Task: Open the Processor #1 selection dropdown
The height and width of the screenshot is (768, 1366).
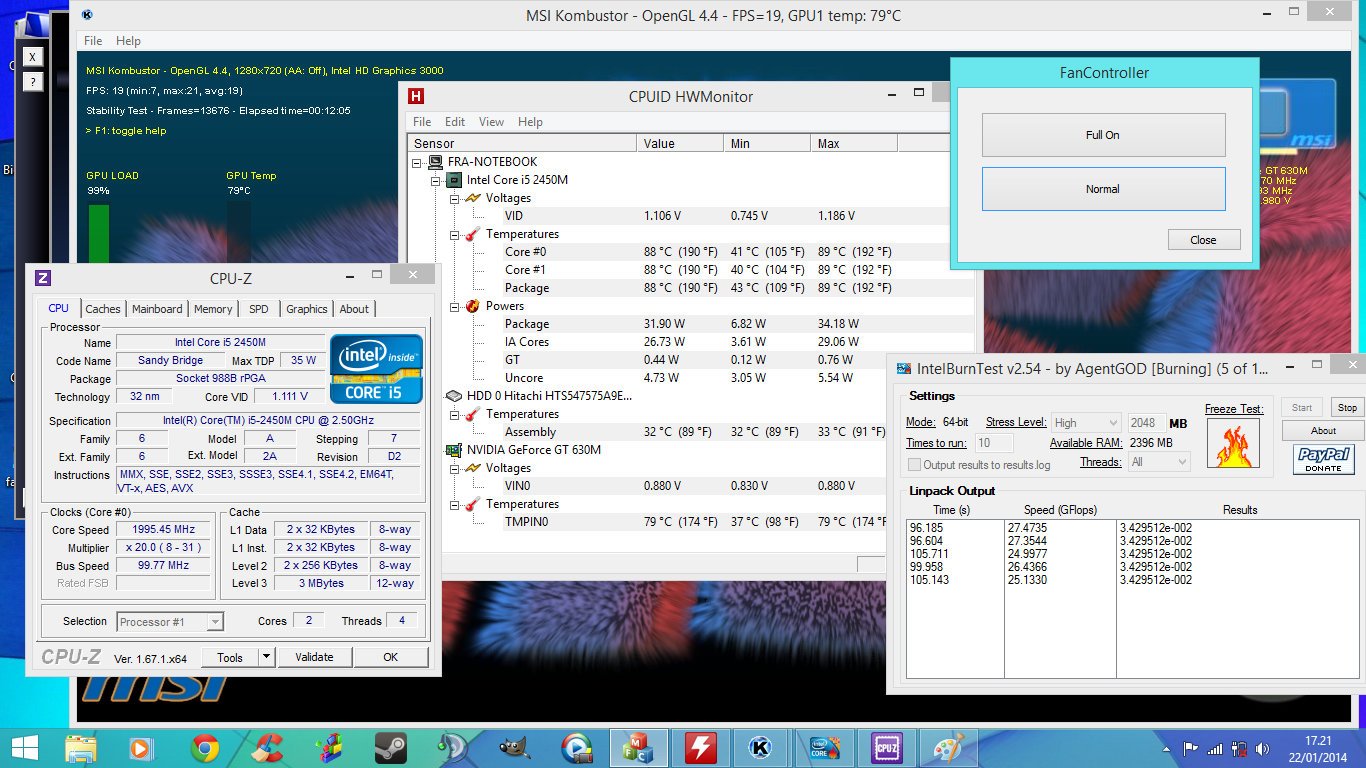Action: pyautogui.click(x=170, y=622)
